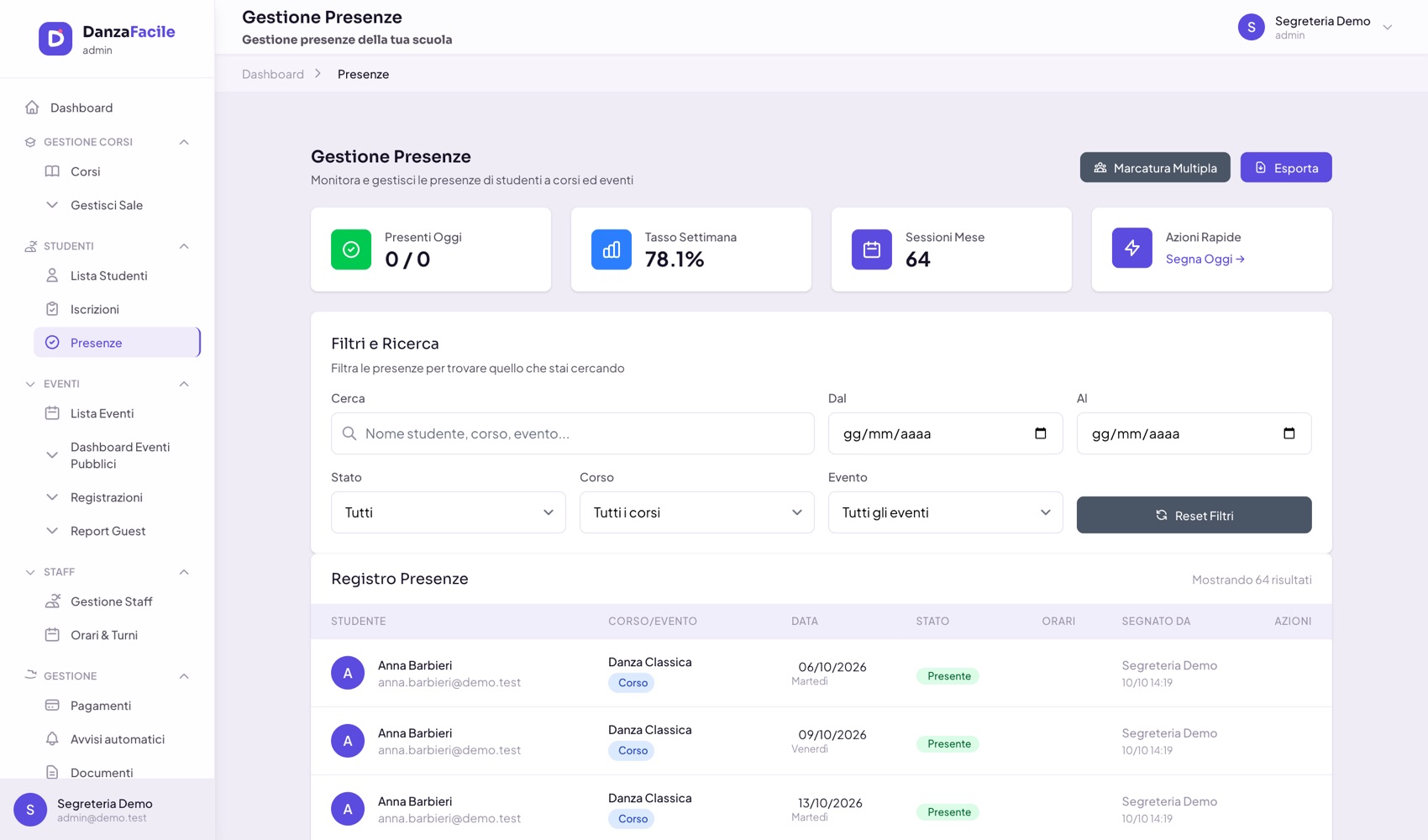The height and width of the screenshot is (840, 1428).
Task: Follow the Segna Oggi link
Action: click(1205, 259)
